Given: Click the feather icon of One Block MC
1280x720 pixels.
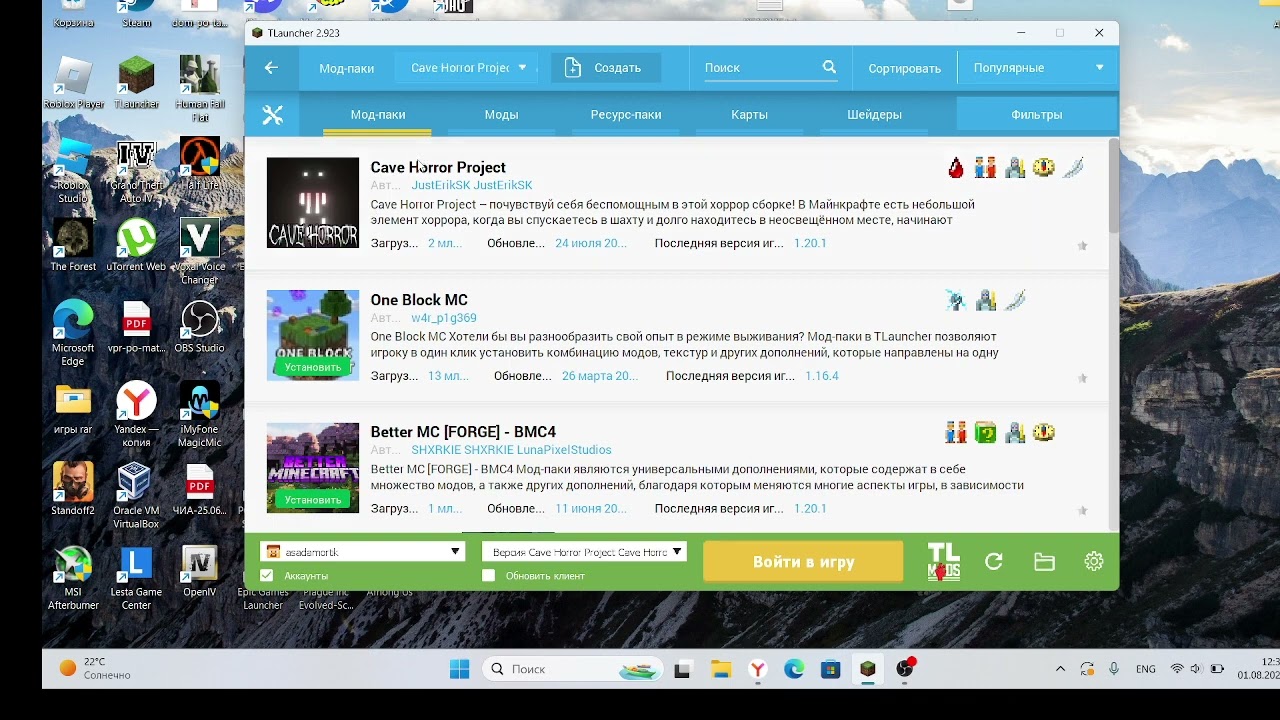Looking at the screenshot, I should pyautogui.click(x=1015, y=300).
